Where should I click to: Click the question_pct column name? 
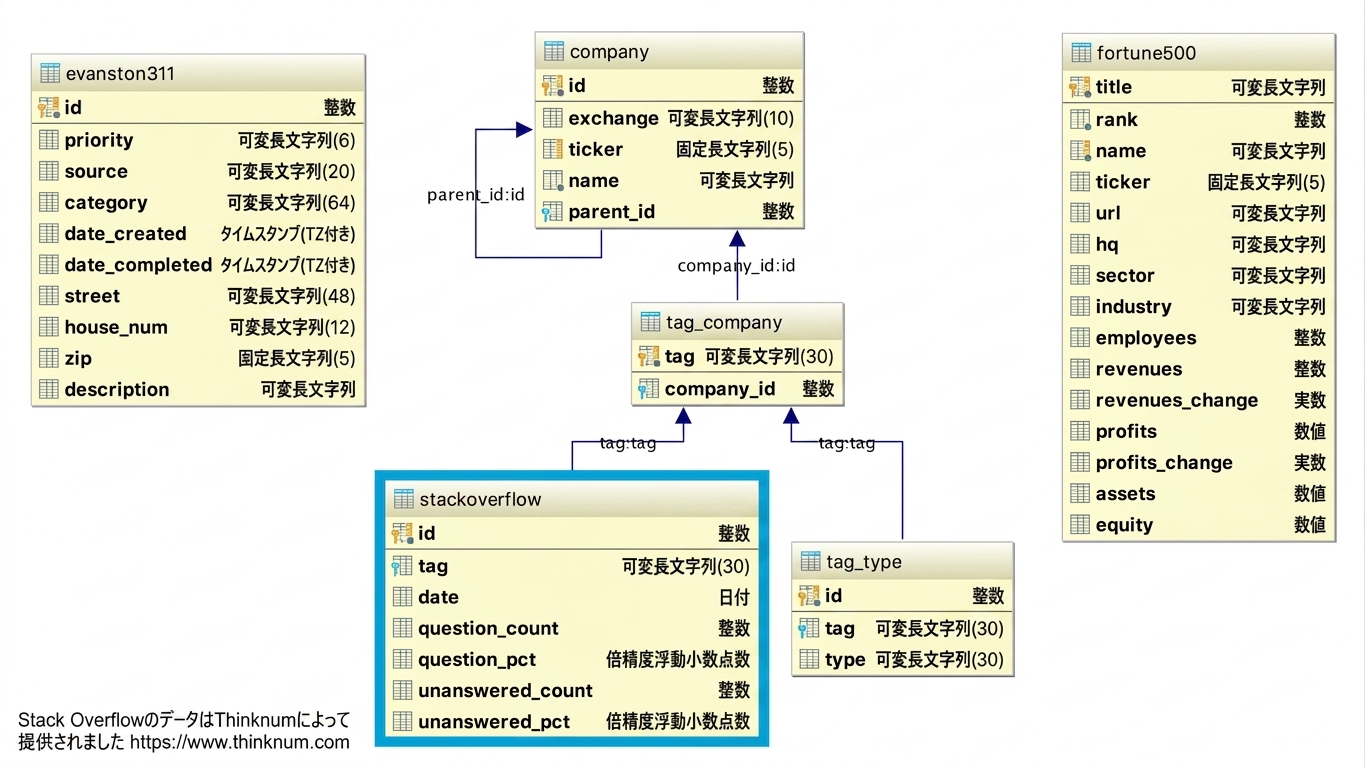click(477, 660)
